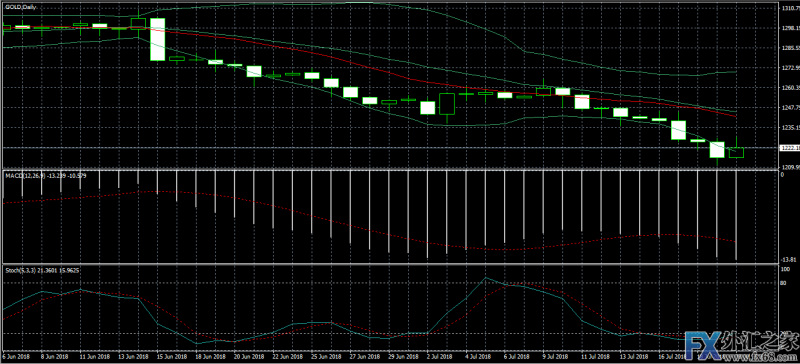Click the Stochastic 100 level label
Image resolution: width=800 pixels, height=364 pixels.
pyautogui.click(x=786, y=269)
